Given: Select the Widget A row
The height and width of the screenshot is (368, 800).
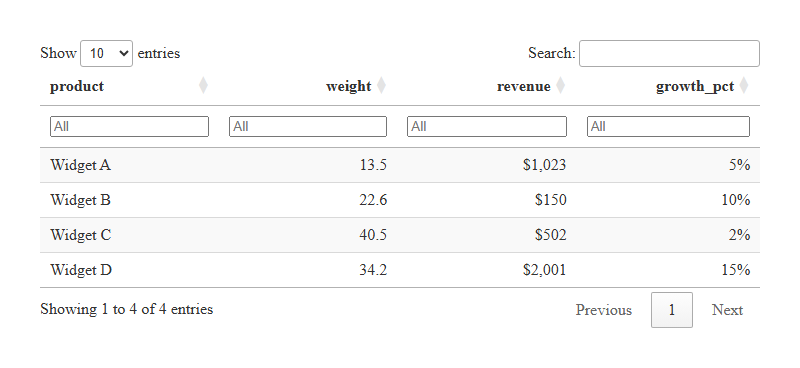Looking at the screenshot, I should pos(399,165).
